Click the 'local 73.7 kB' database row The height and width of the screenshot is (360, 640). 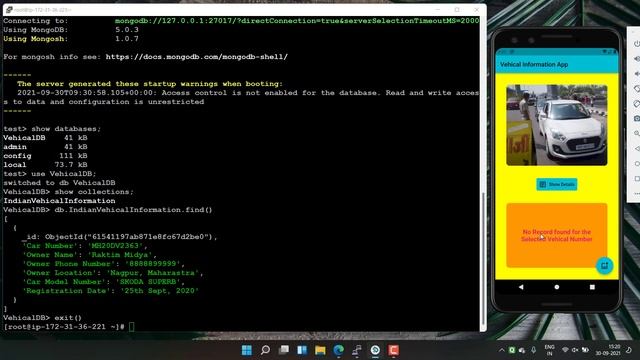click(45, 164)
